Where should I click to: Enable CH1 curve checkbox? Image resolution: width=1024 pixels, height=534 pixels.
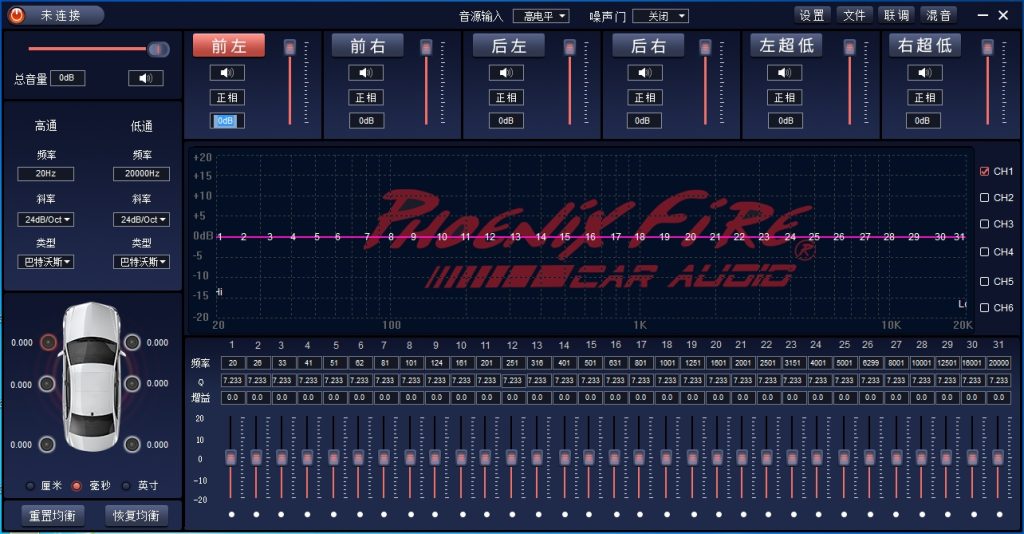pos(985,171)
